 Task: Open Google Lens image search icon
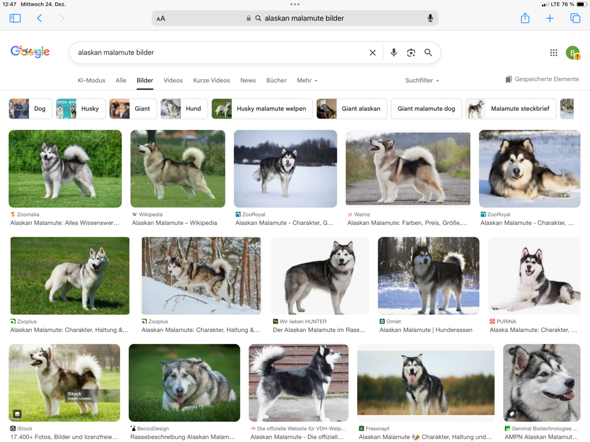(x=411, y=53)
